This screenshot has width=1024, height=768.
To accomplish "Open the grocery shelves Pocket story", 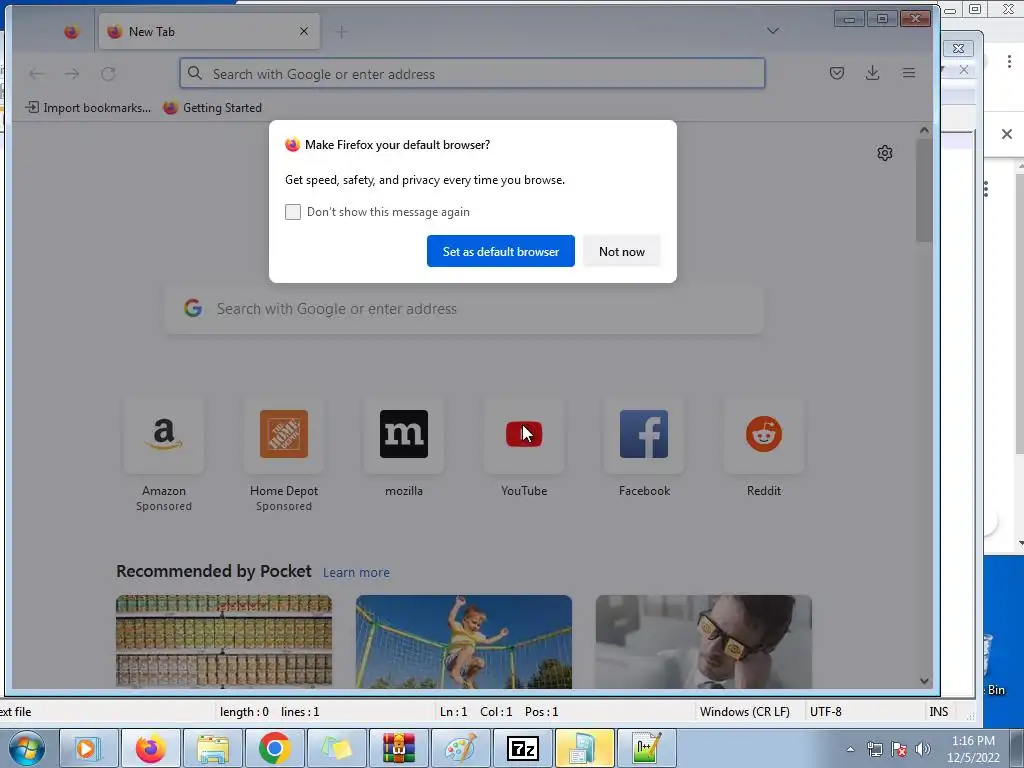I will tap(224, 641).
